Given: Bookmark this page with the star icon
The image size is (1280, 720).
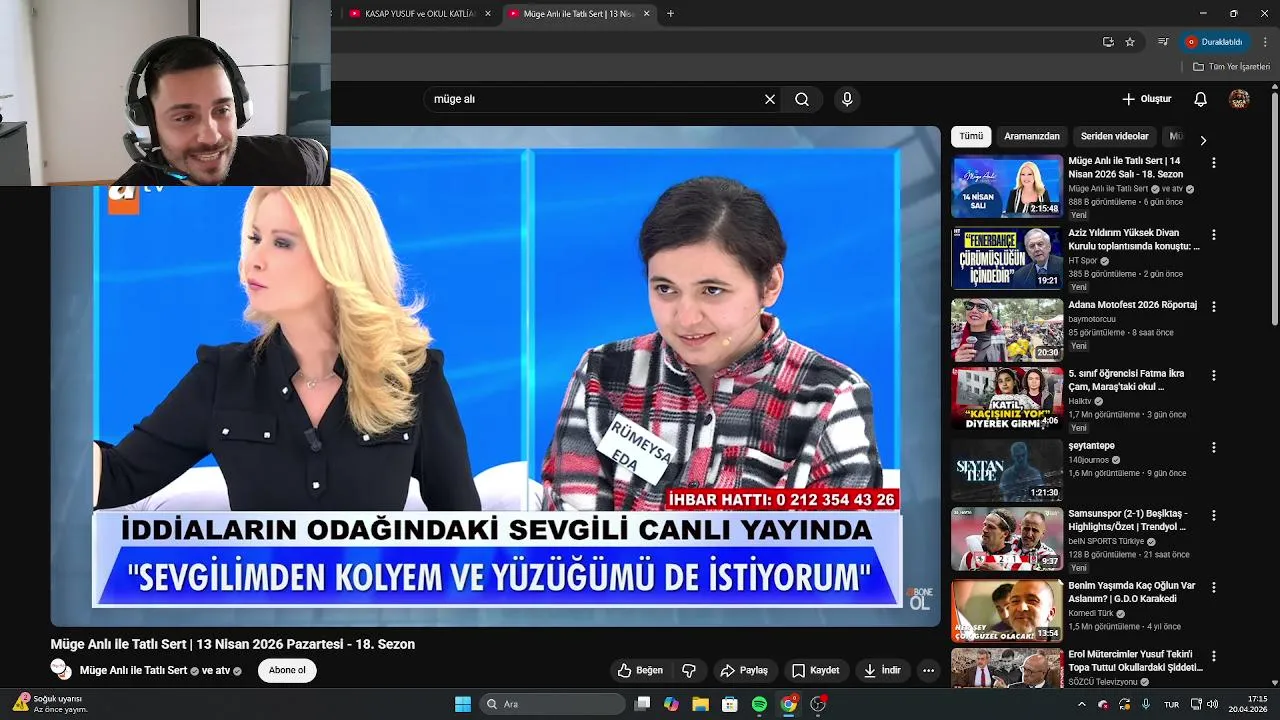Looking at the screenshot, I should pos(1130,42).
